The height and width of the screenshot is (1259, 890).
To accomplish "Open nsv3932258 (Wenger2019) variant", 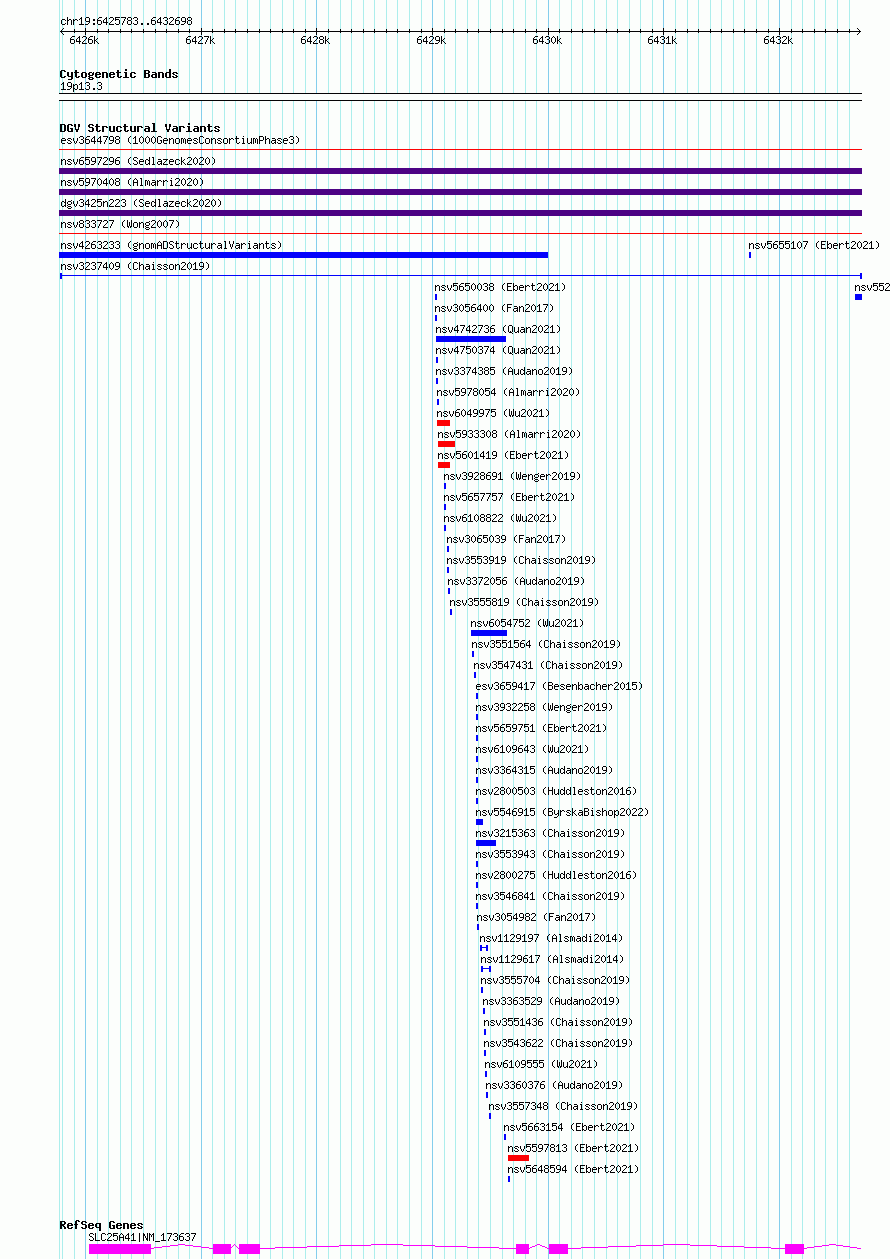I will point(544,707).
